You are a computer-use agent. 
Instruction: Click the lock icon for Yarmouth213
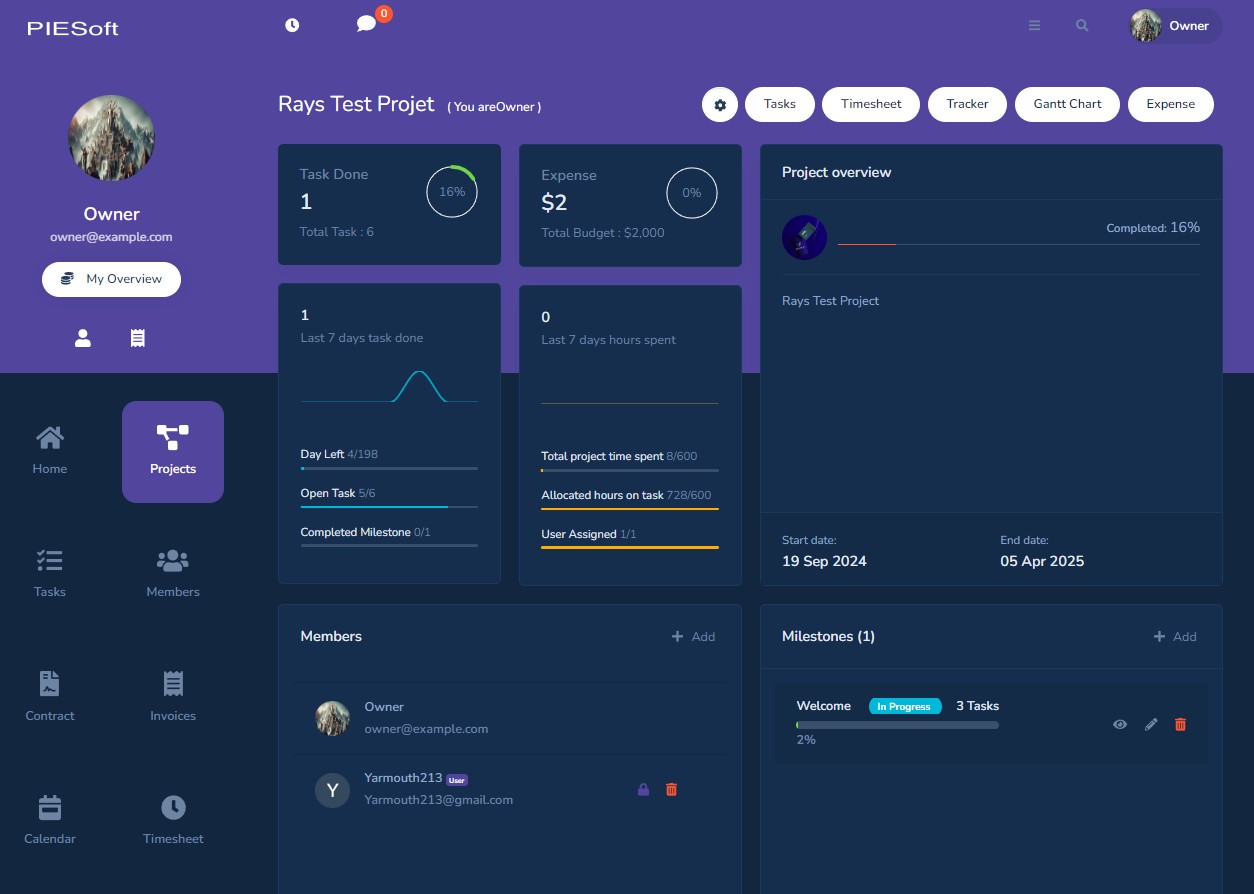click(x=643, y=789)
